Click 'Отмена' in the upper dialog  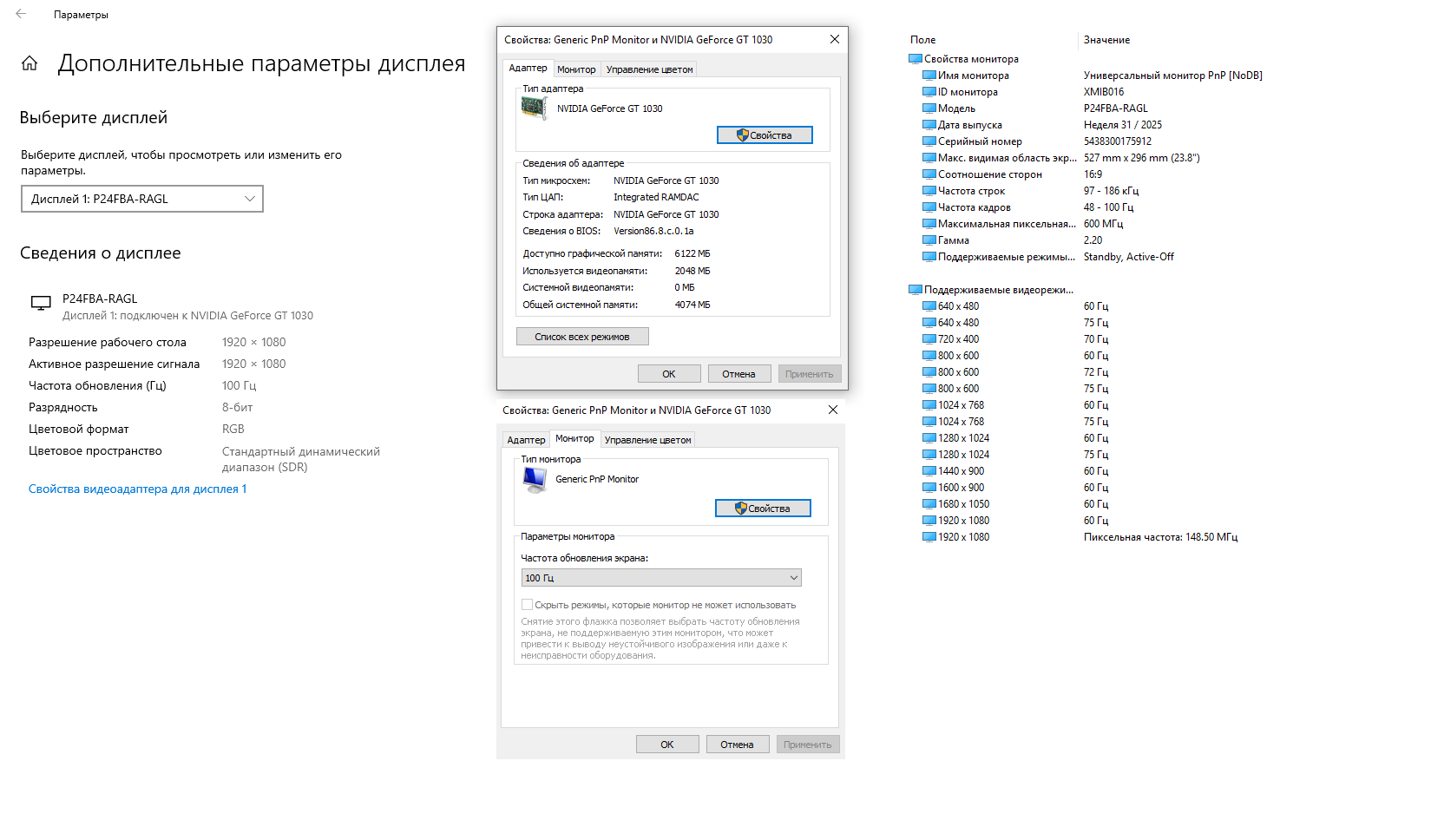click(x=739, y=374)
